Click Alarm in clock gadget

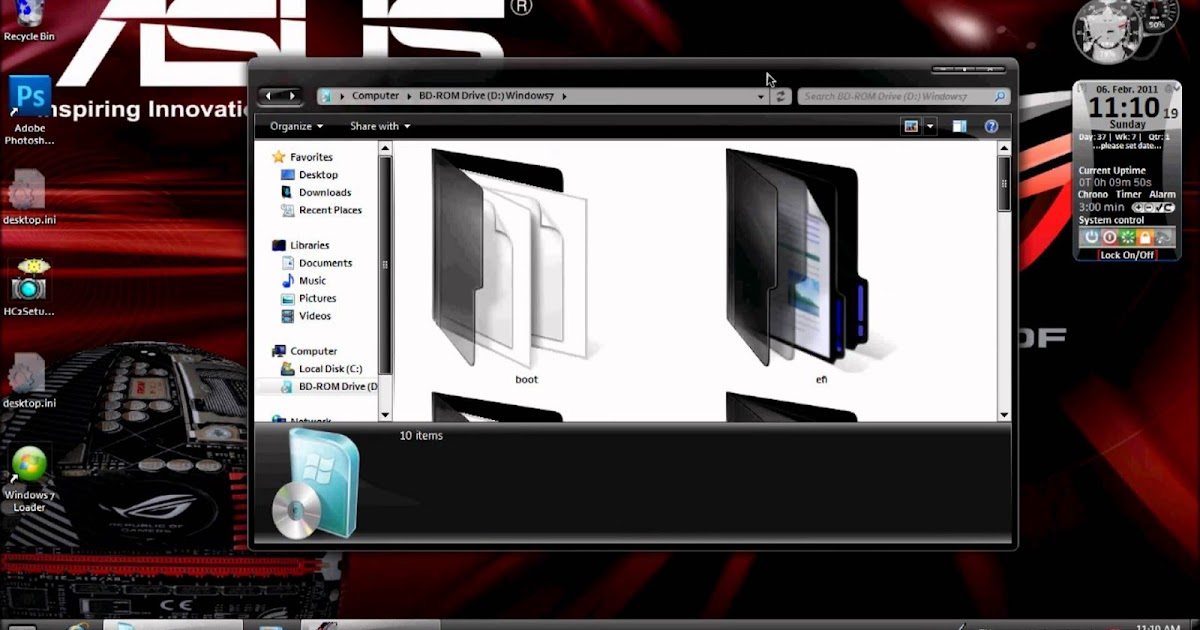click(1162, 195)
